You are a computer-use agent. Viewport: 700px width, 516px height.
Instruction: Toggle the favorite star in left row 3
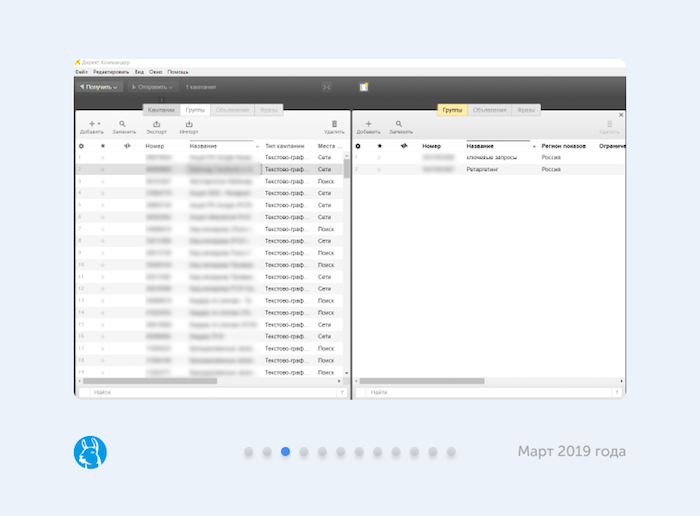tap(103, 181)
